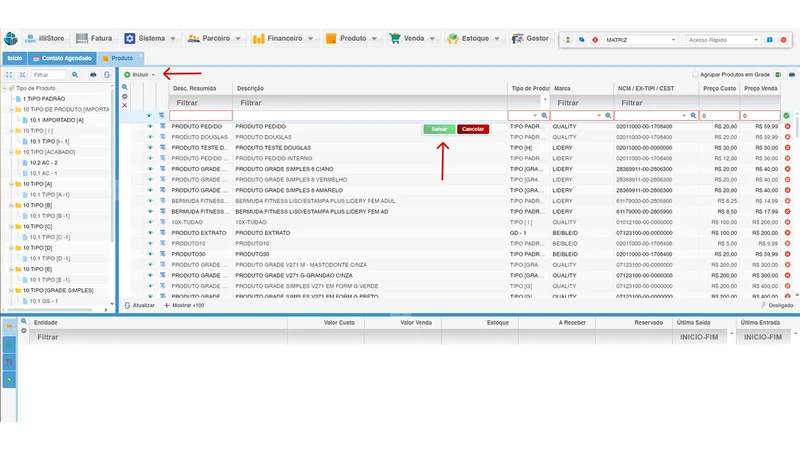
Task: Check Agrupar Produtos em Grade
Action: (x=695, y=74)
